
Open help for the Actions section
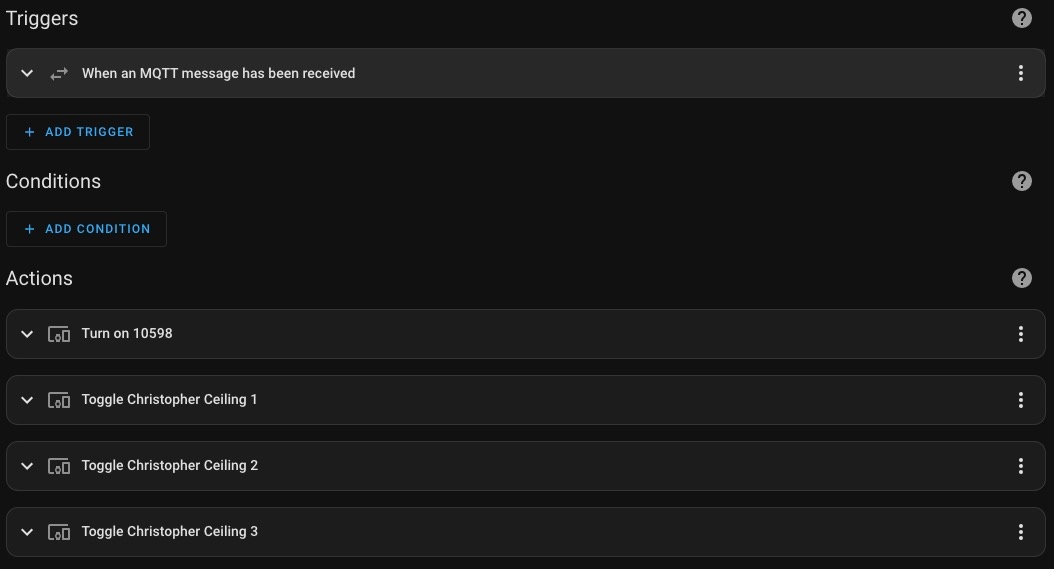[1021, 278]
